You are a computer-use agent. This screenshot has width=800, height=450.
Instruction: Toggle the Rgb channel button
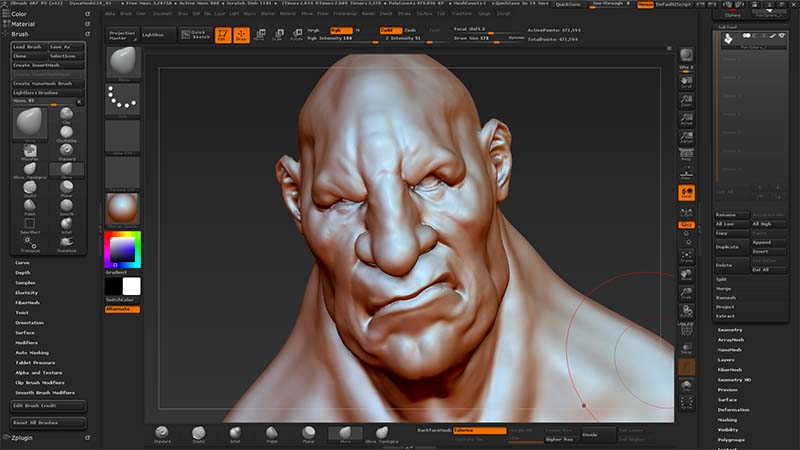coord(341,30)
